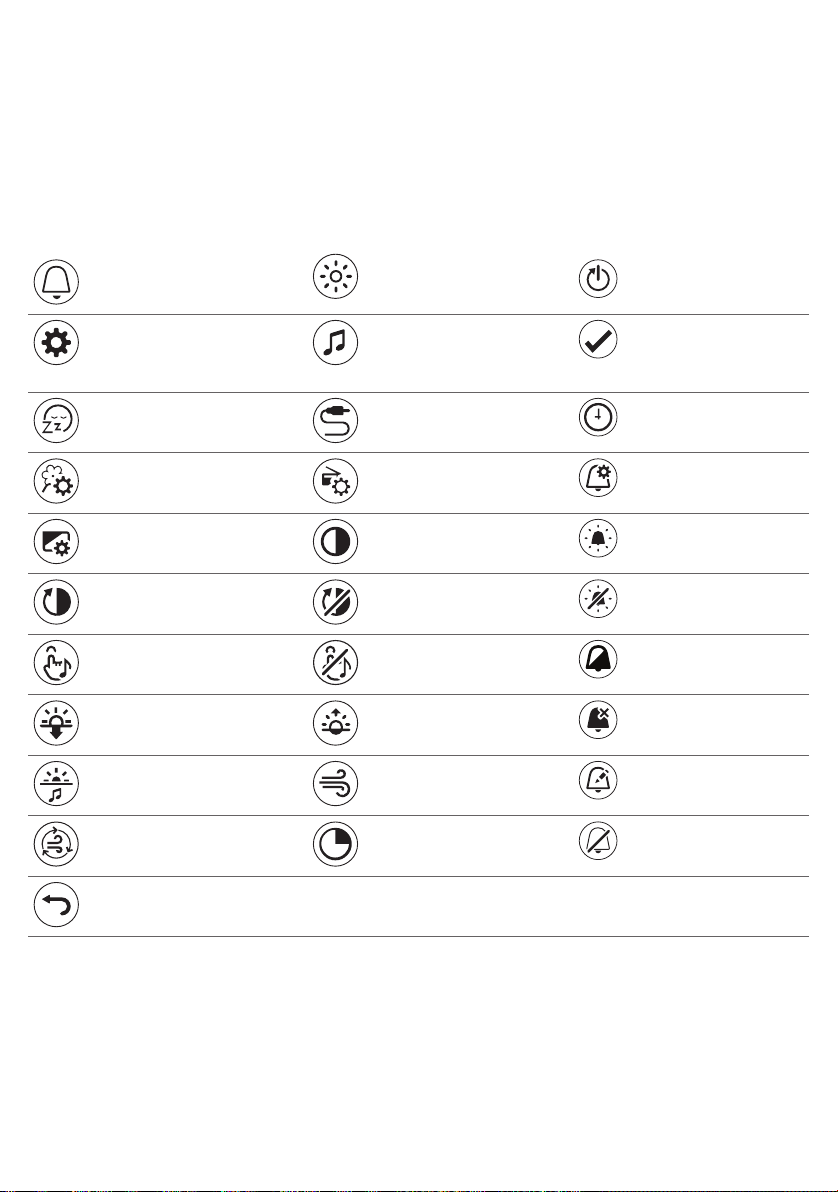Select the crossed-out glowing bell icon
This screenshot has width=838, height=1192.
coord(598,599)
